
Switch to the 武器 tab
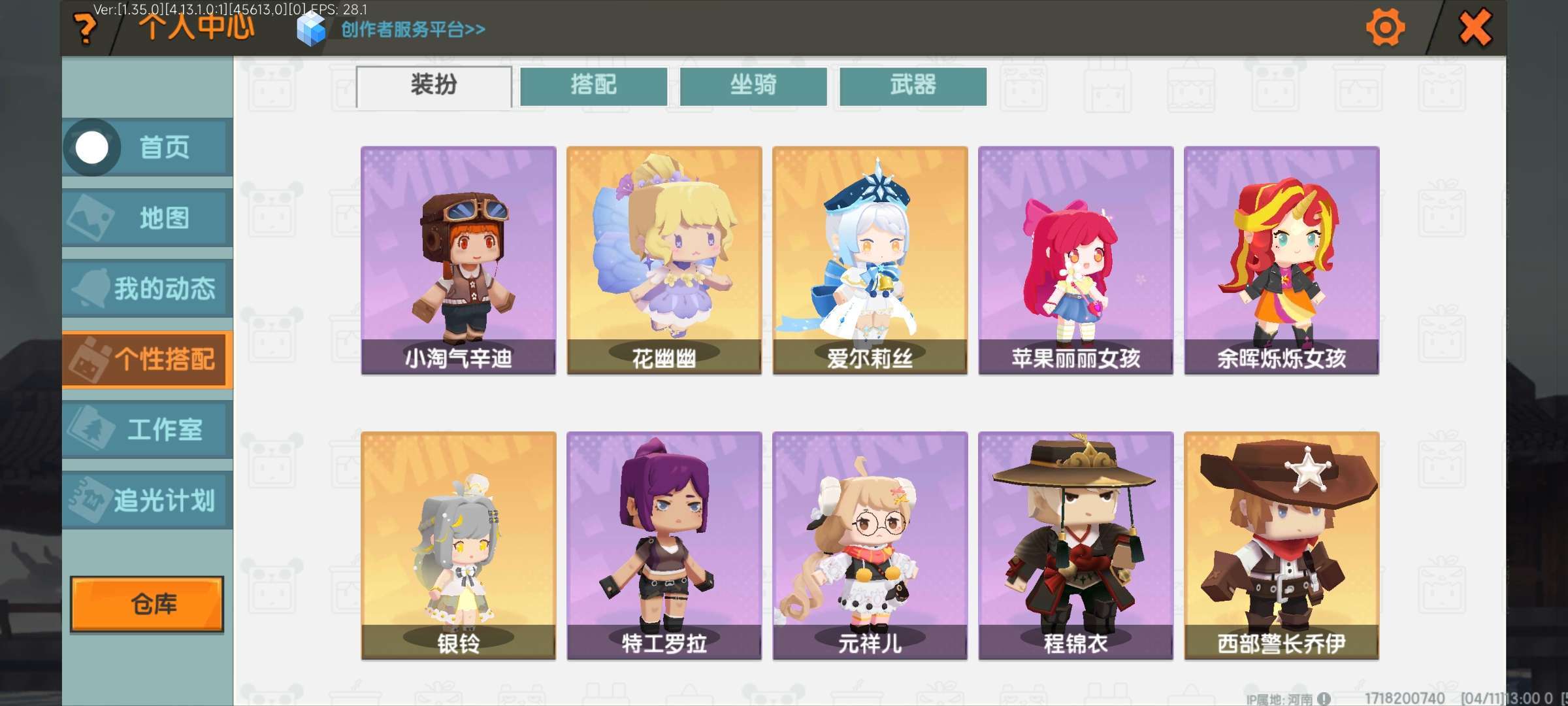click(x=913, y=86)
